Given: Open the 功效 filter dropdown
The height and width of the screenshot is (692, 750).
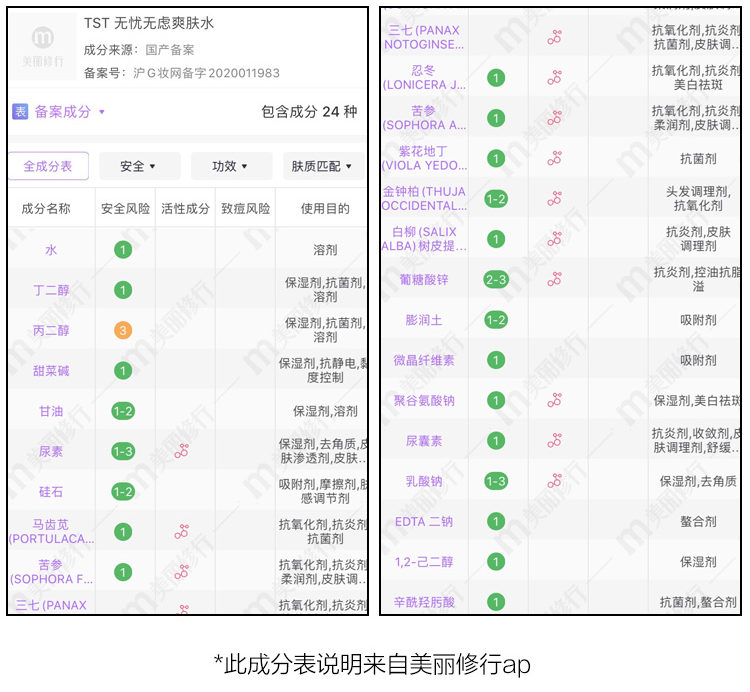Looking at the screenshot, I should point(231,166).
